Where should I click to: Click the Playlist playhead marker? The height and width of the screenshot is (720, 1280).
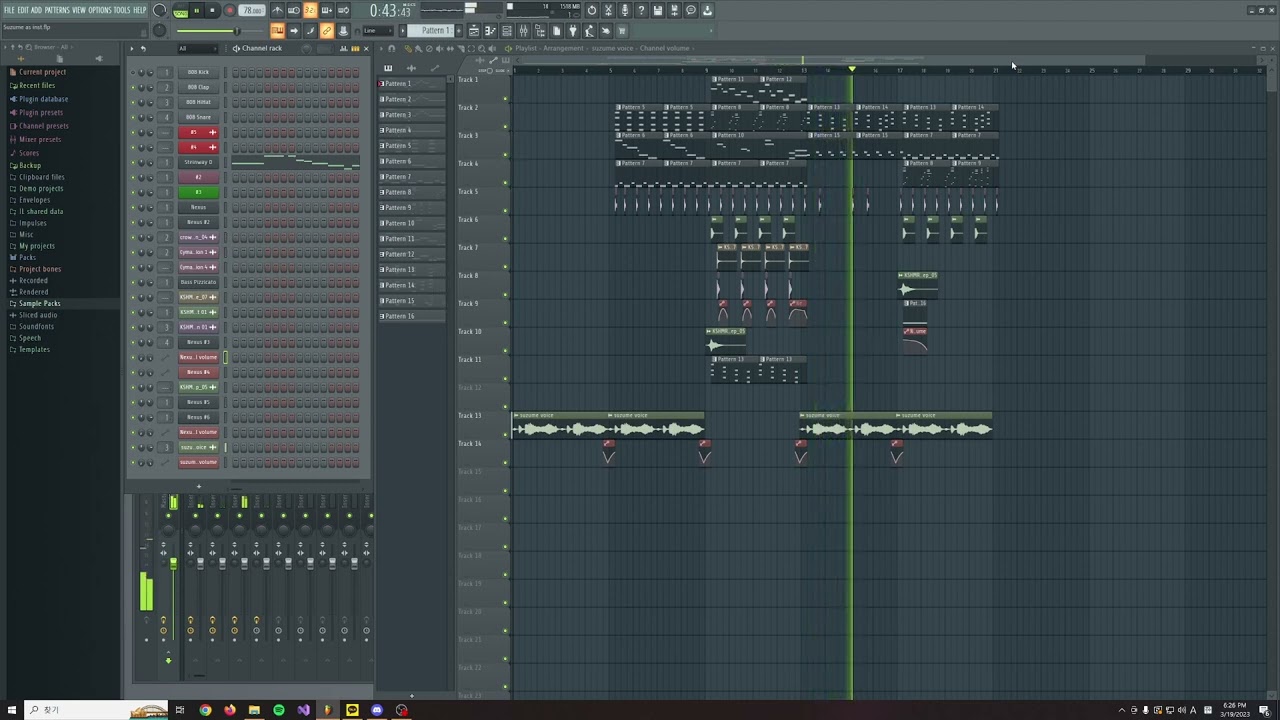pyautogui.click(x=852, y=69)
